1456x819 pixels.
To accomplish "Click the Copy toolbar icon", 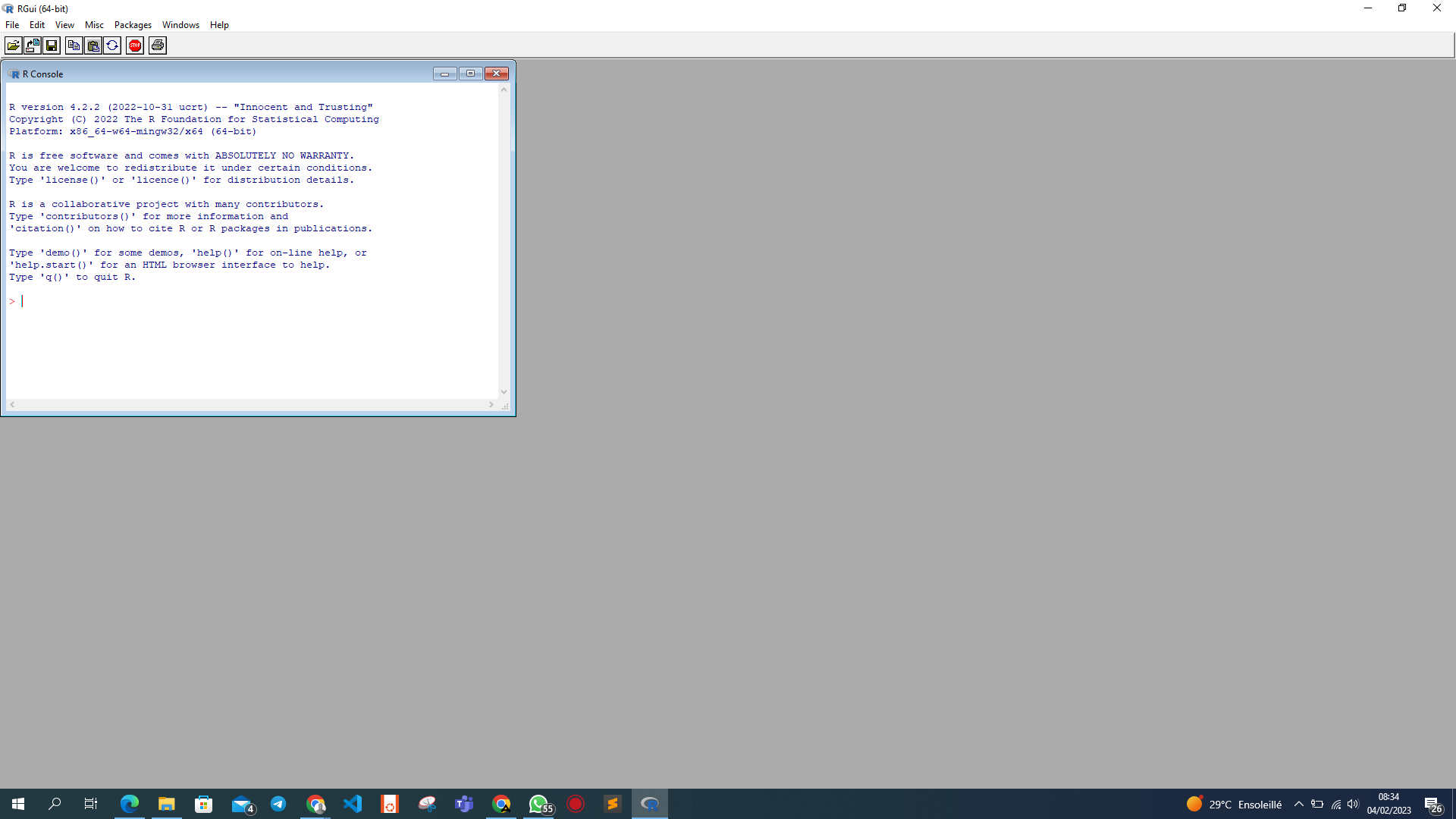I will [74, 45].
